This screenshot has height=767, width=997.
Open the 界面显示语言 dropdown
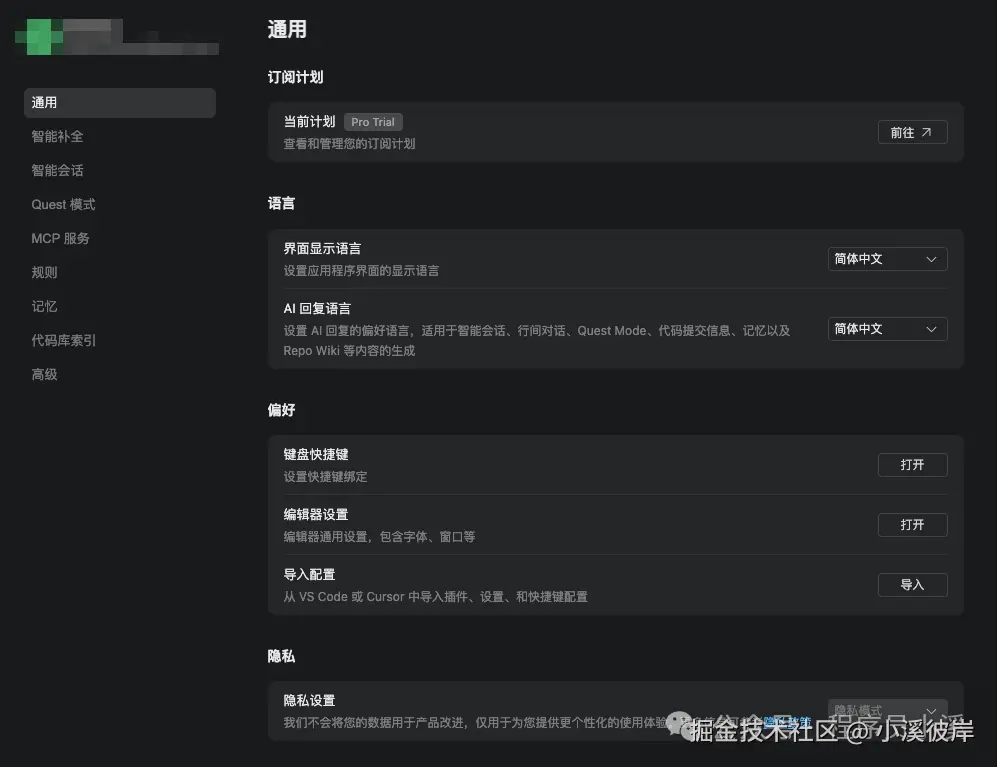click(x=886, y=258)
